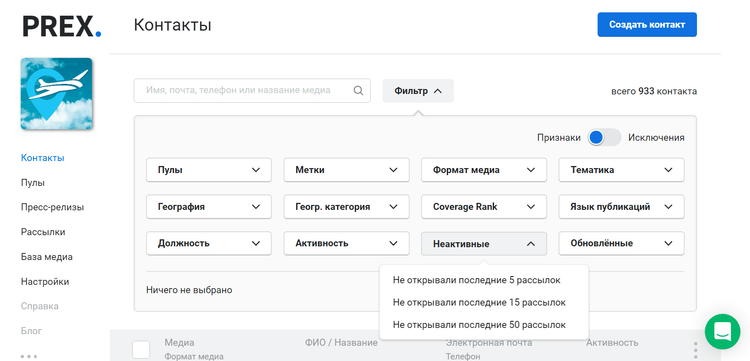Collapse the Фильтр panel
The height and width of the screenshot is (361, 750).
point(418,91)
